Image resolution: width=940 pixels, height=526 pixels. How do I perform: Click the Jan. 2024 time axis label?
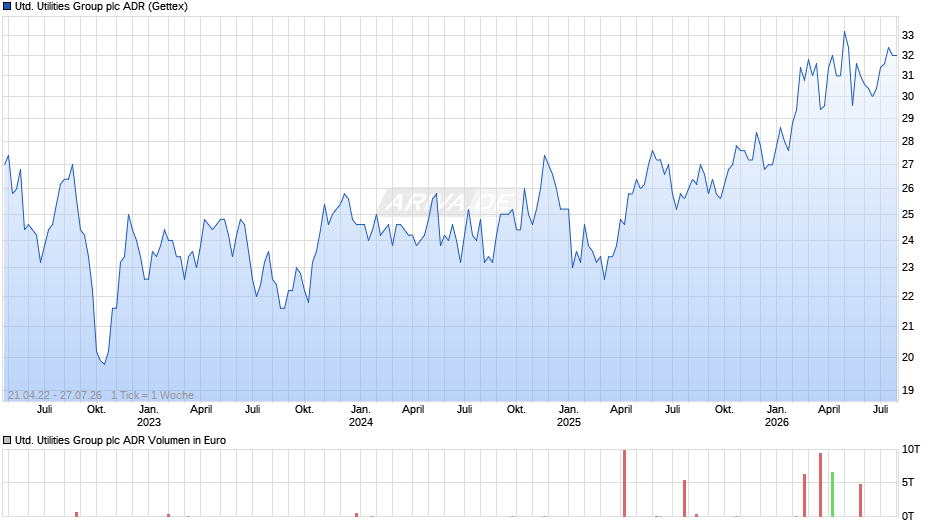click(360, 416)
